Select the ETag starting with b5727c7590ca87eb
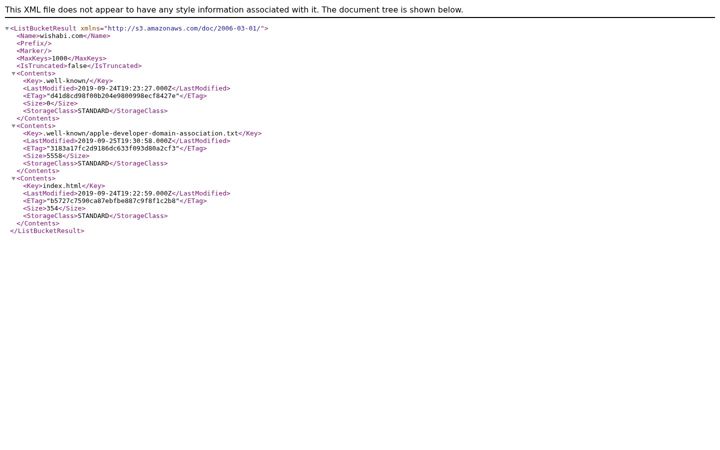This screenshot has height=450, width=720. pos(115,201)
